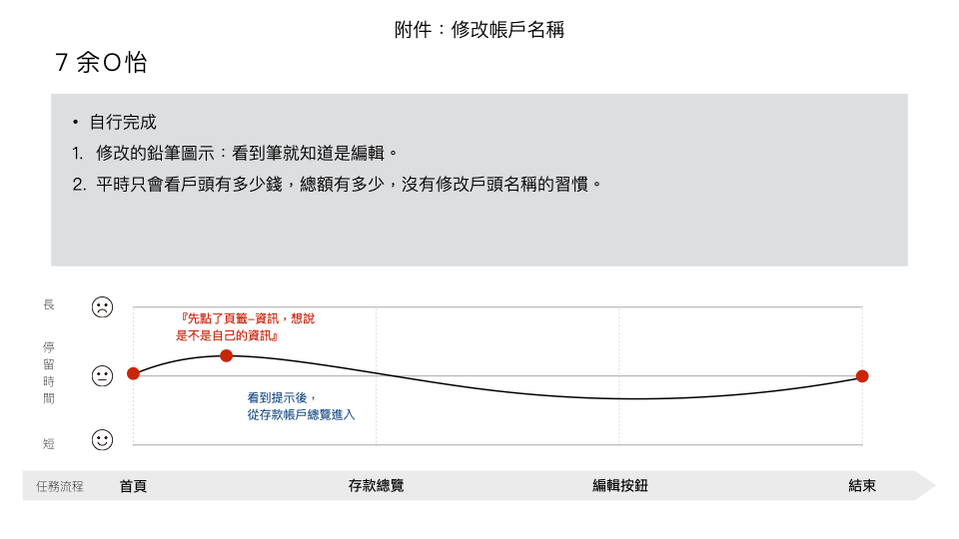959x539 pixels.
Task: Click the vertical 停留時間 axis label
Action: [x=48, y=373]
